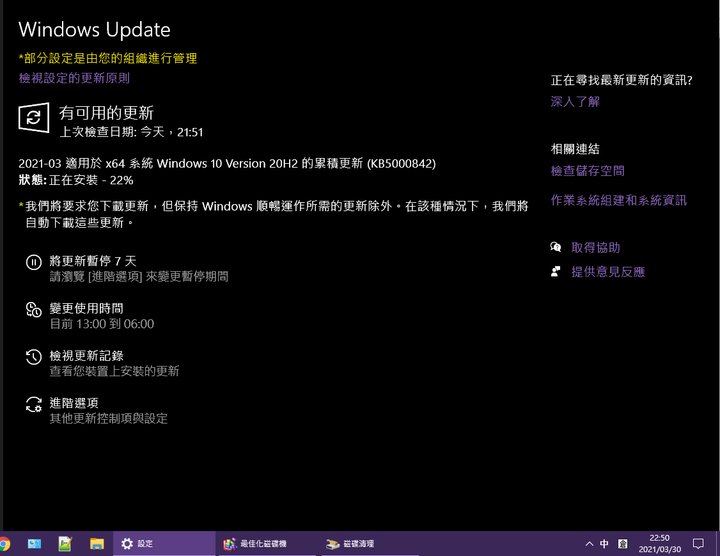720x556 pixels.
Task: Open 提供意見反應 link
Action: (x=608, y=272)
